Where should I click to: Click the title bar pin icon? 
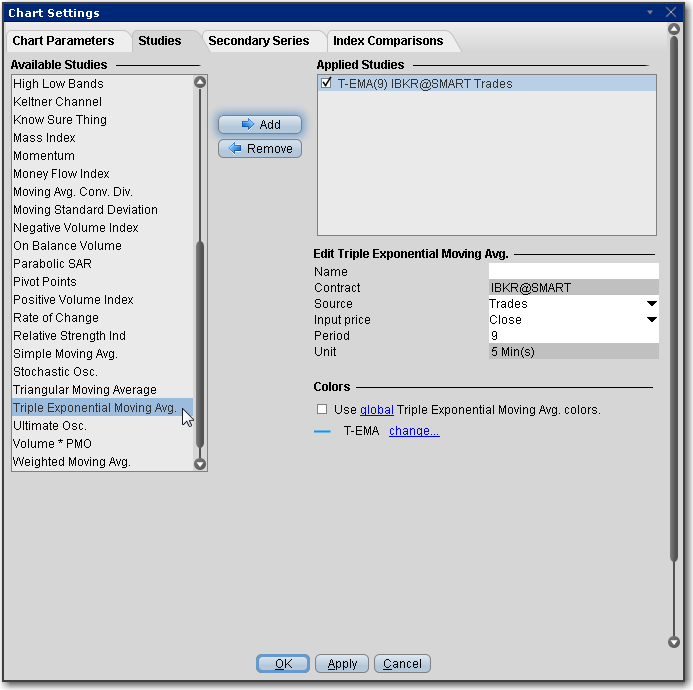point(650,13)
